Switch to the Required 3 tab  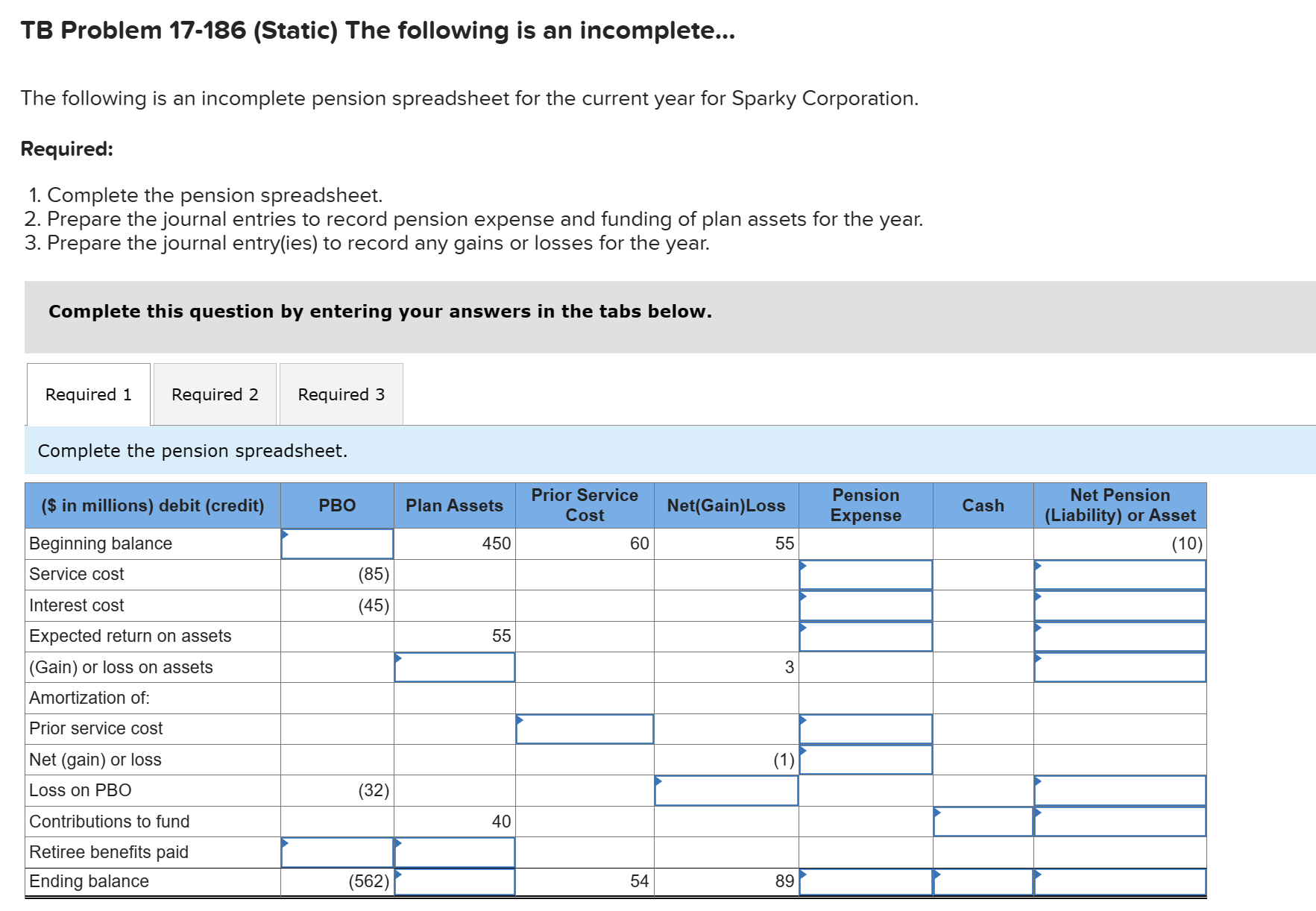341,394
